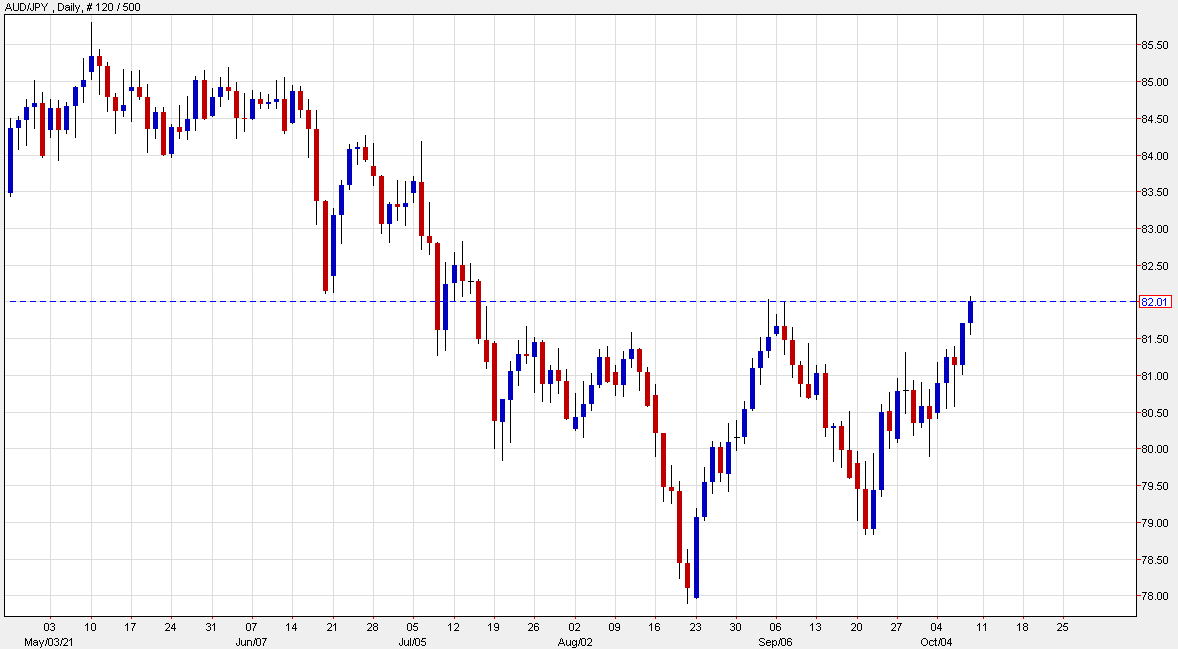Click the 25 date tick on time axis
Image resolution: width=1178 pixels, height=649 pixels.
[x=1062, y=627]
